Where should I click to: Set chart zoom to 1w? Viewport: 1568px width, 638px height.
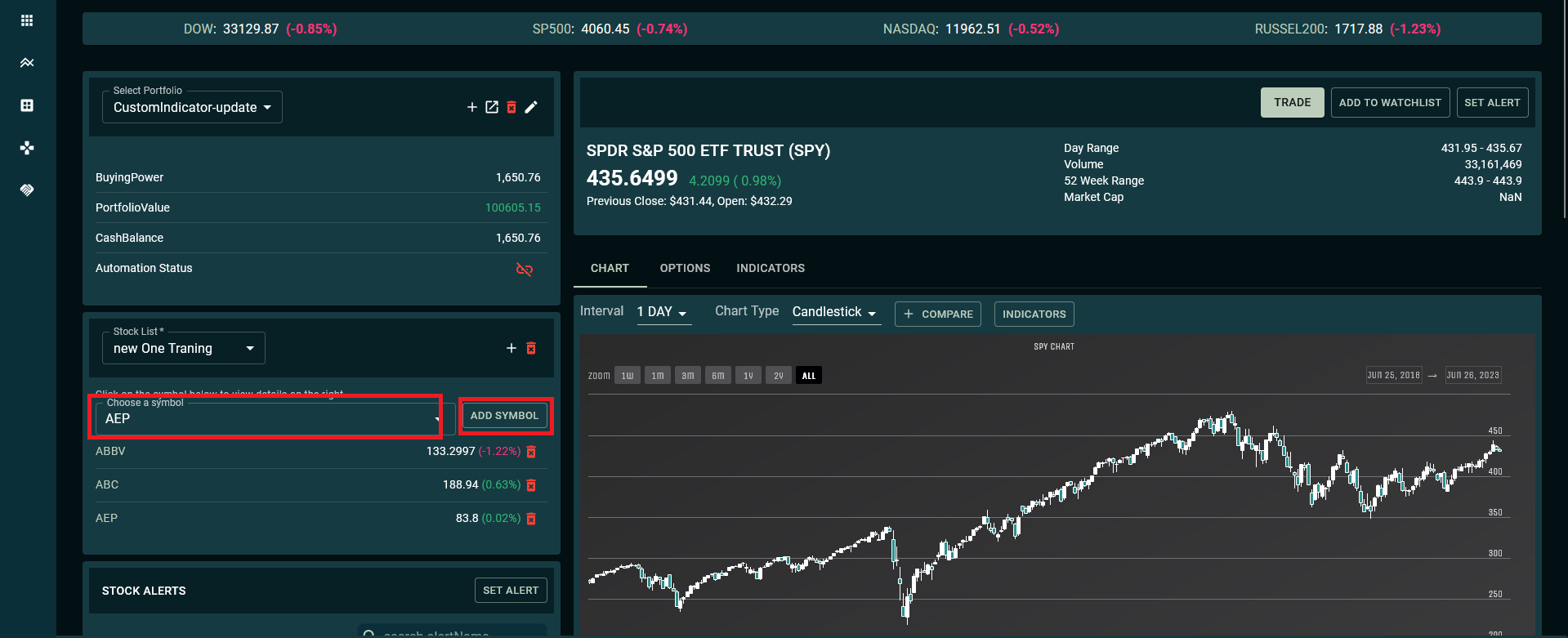(628, 376)
